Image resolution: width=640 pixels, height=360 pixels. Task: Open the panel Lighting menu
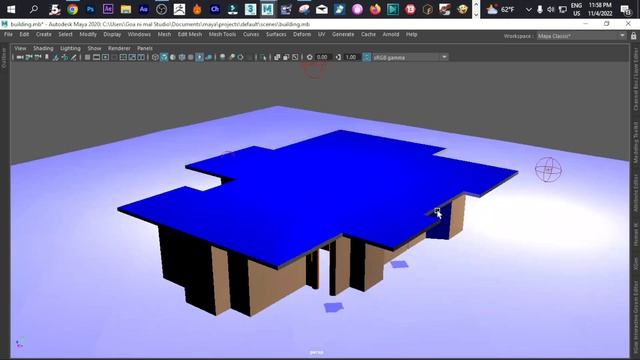pos(70,48)
